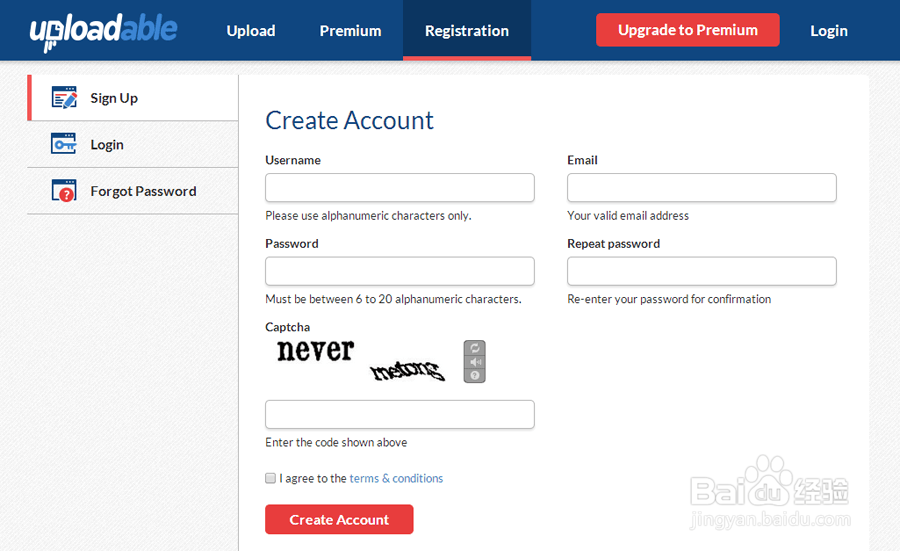Click the captcha code entry box
The image size is (900, 551).
[400, 414]
